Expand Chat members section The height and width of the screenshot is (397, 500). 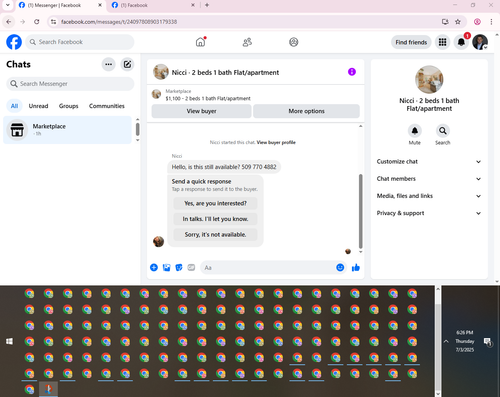click(x=429, y=179)
